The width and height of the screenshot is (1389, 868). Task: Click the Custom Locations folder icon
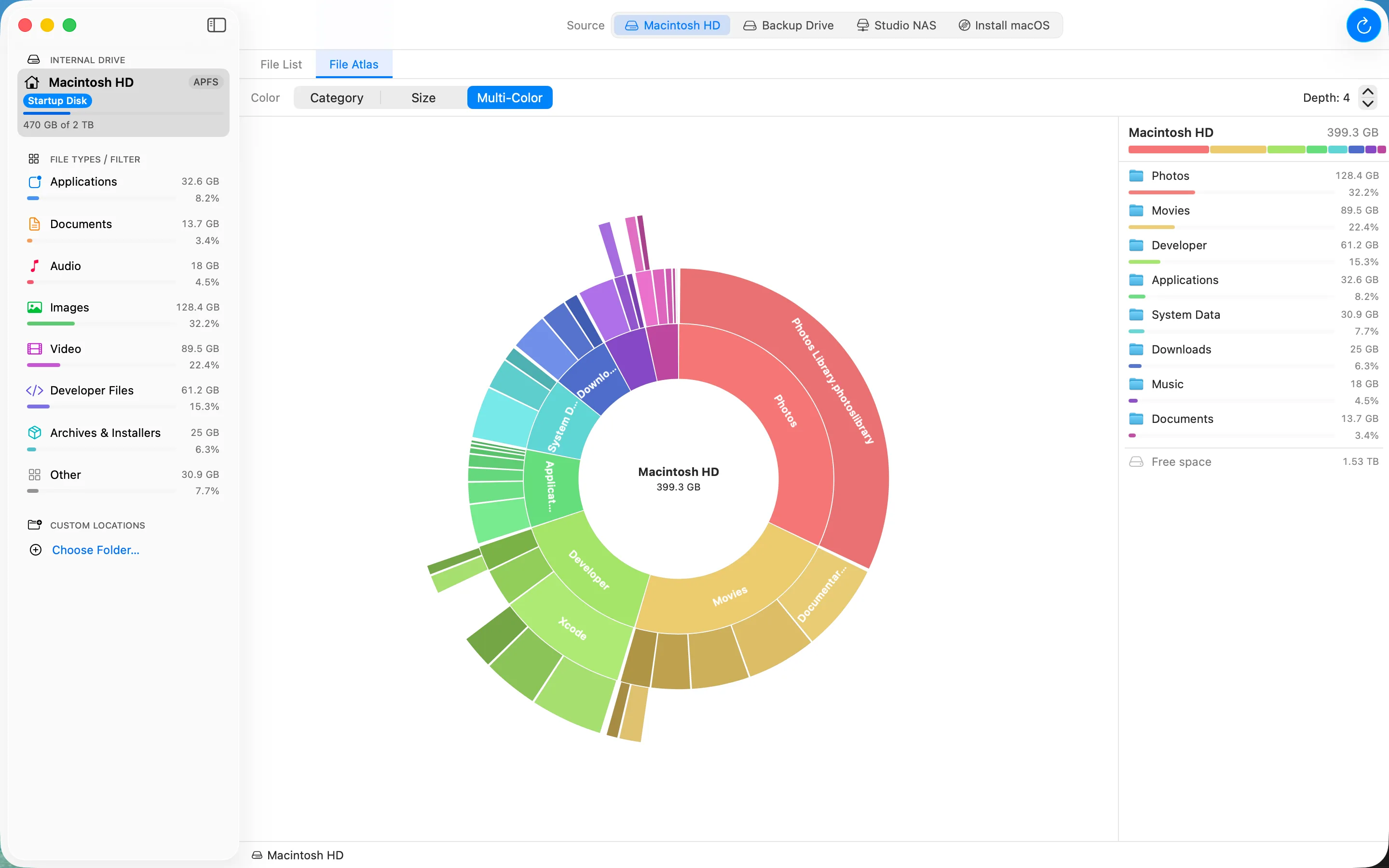pos(34,525)
